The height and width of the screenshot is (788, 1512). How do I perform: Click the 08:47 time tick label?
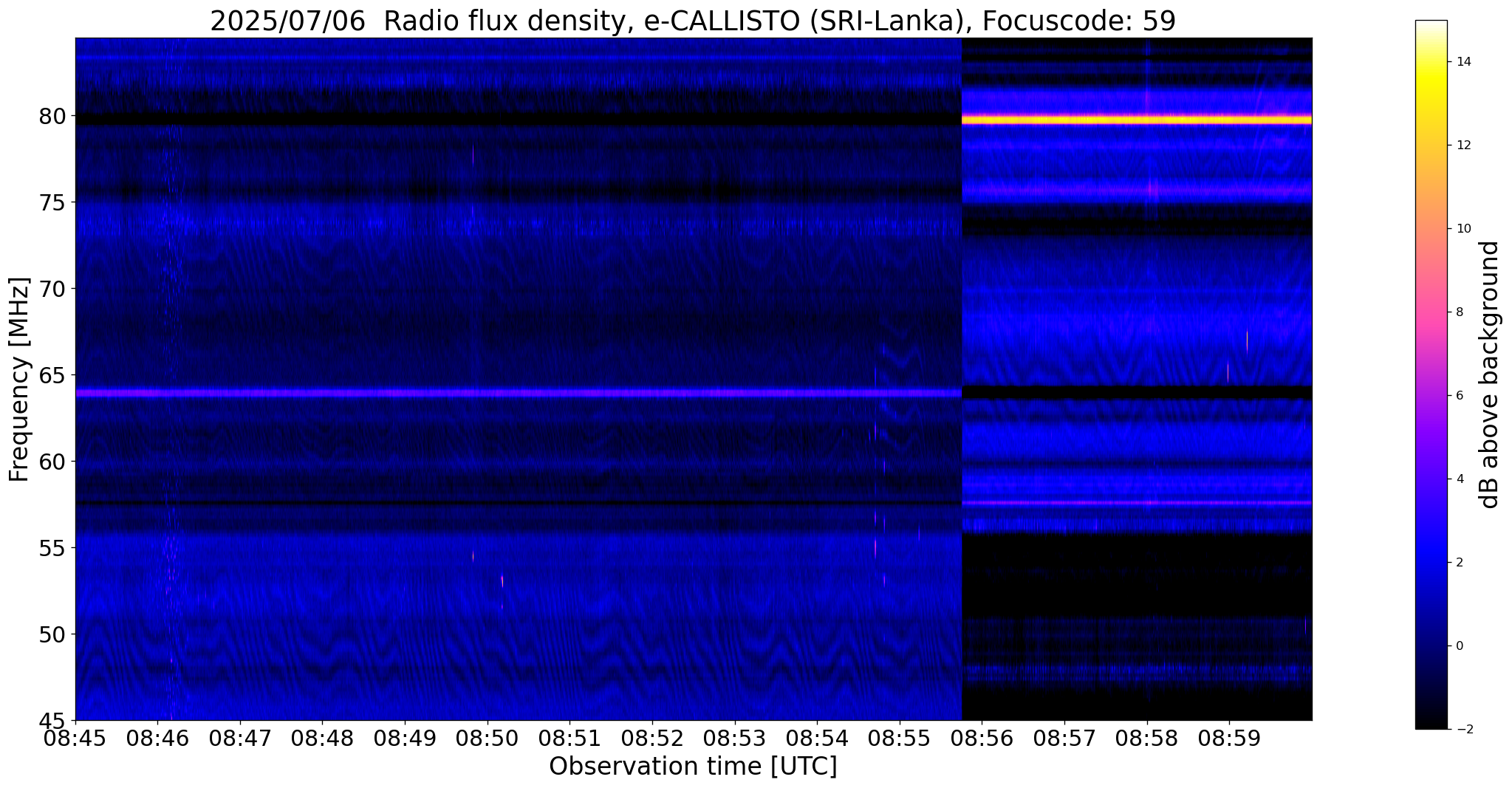pos(240,739)
